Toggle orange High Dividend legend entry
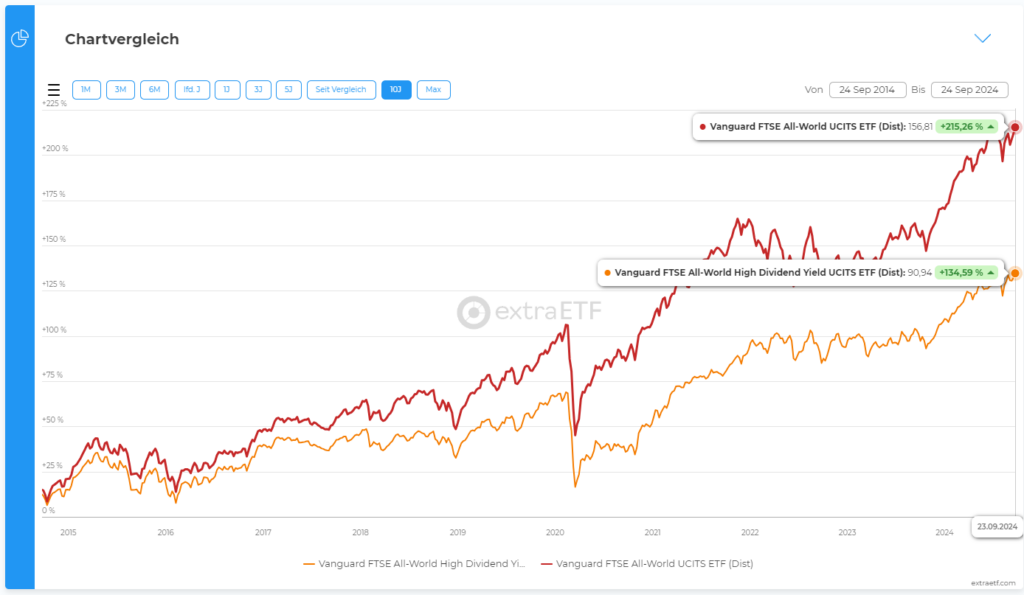 414,564
